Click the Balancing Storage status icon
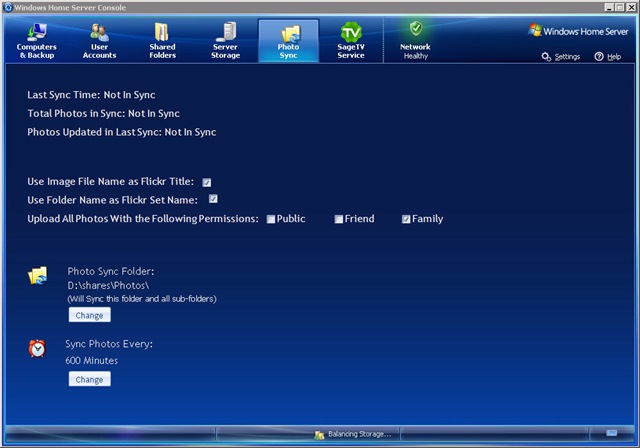Viewport: 640px width, 448px height. (319, 435)
